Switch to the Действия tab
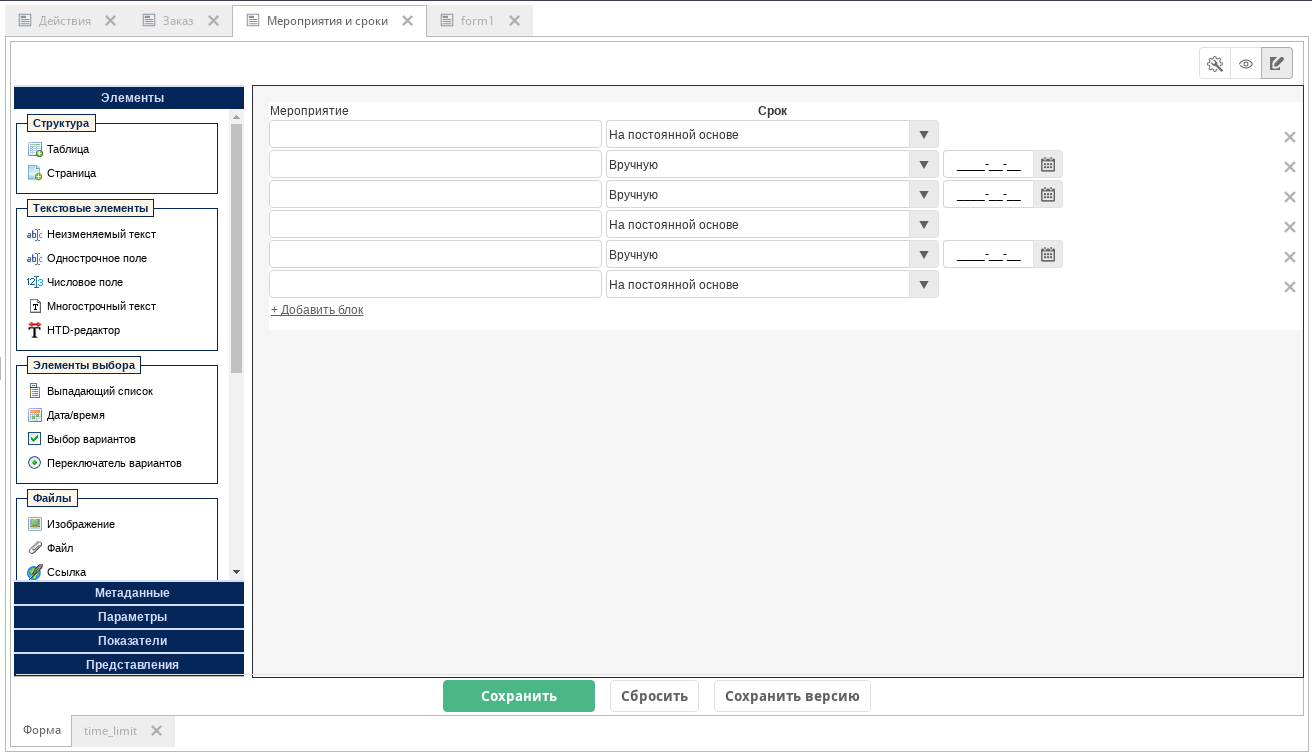Viewport: 1312px width, 755px height. [x=65, y=20]
